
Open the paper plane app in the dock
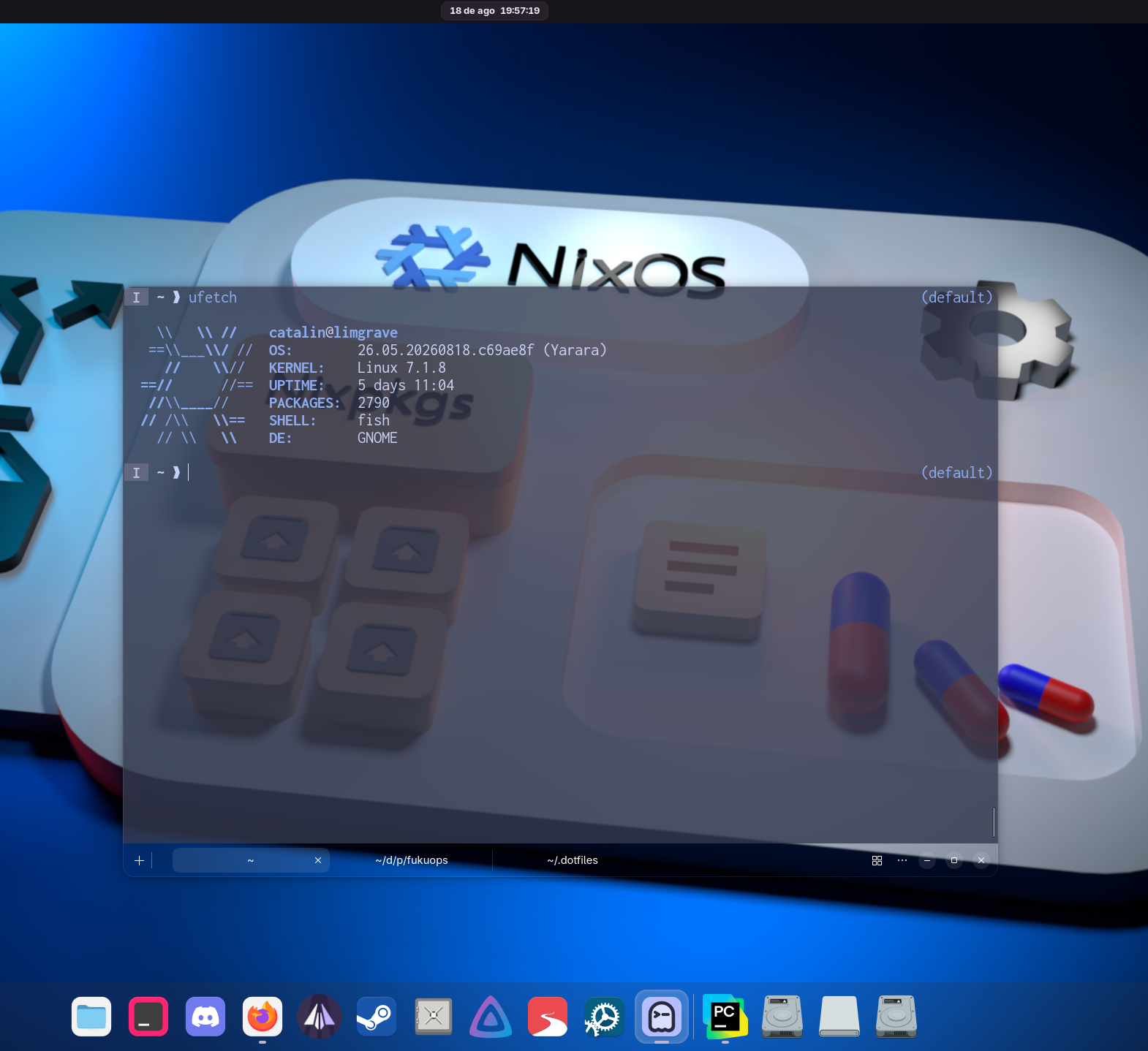click(x=320, y=1016)
